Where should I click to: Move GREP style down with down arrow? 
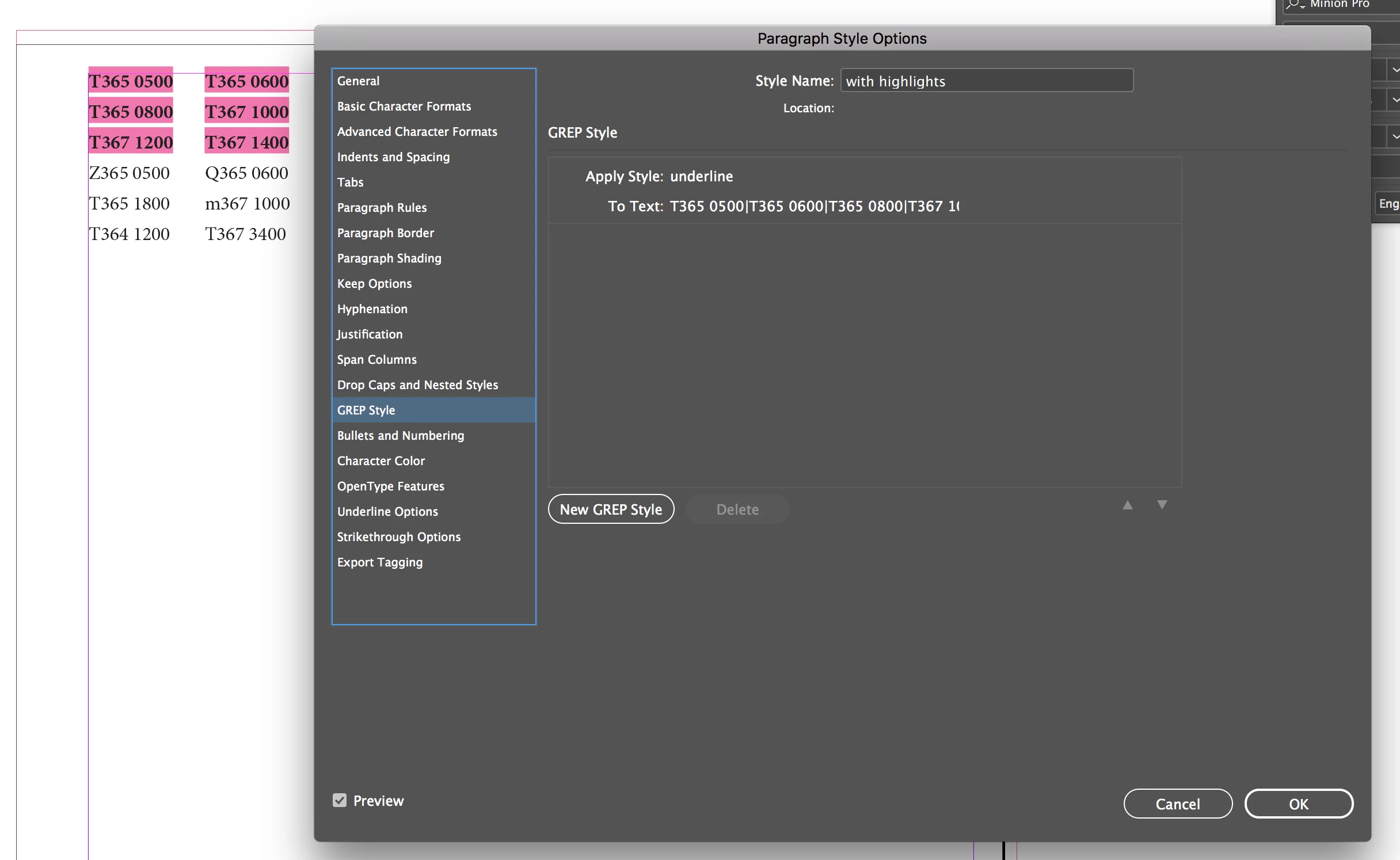pos(1162,505)
